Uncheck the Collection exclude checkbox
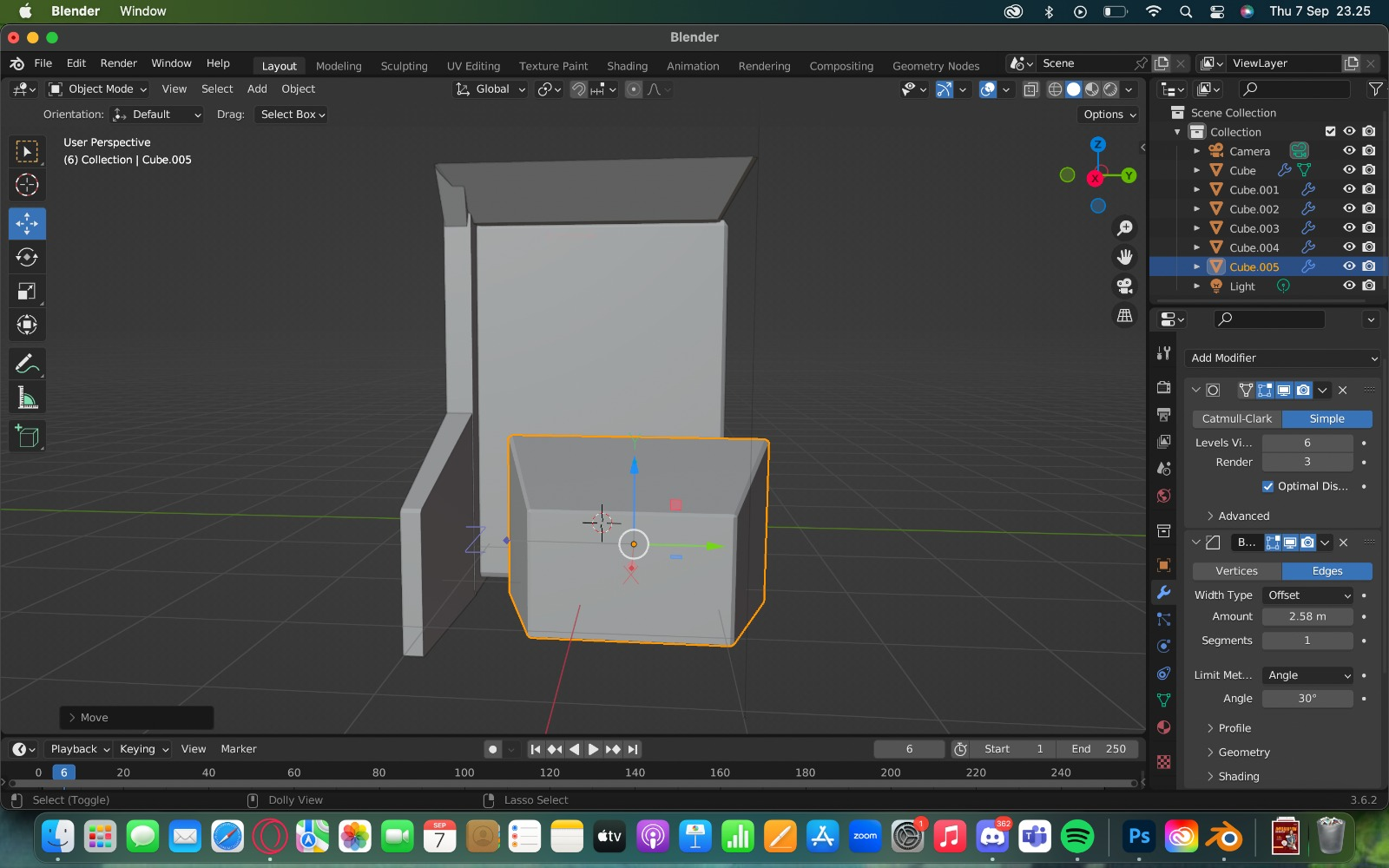1389x868 pixels. (1330, 131)
